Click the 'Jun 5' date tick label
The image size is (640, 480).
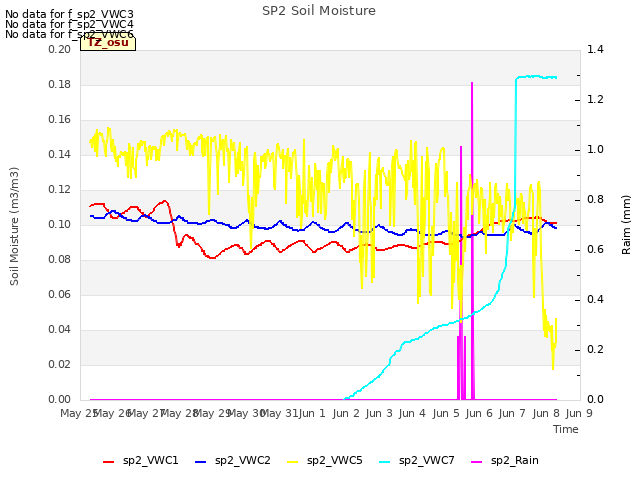[x=446, y=414]
